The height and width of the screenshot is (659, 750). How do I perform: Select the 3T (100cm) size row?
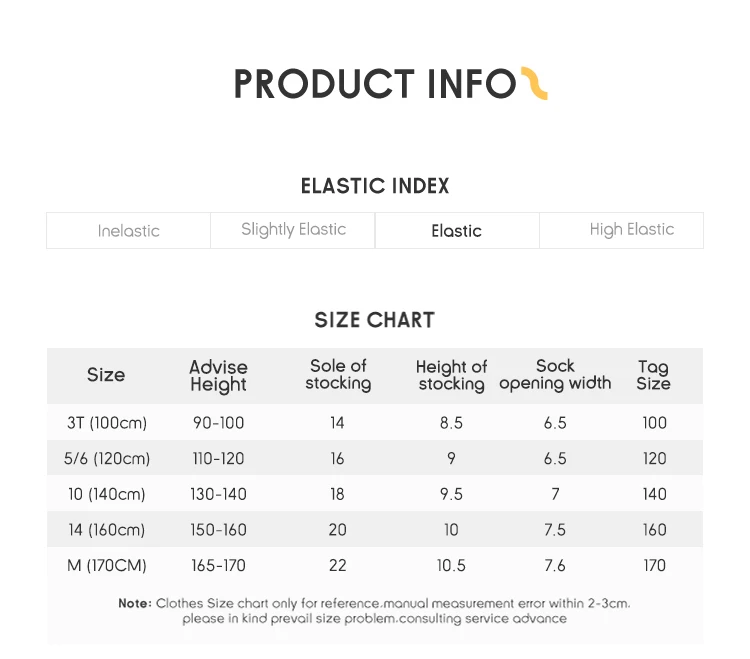107,423
